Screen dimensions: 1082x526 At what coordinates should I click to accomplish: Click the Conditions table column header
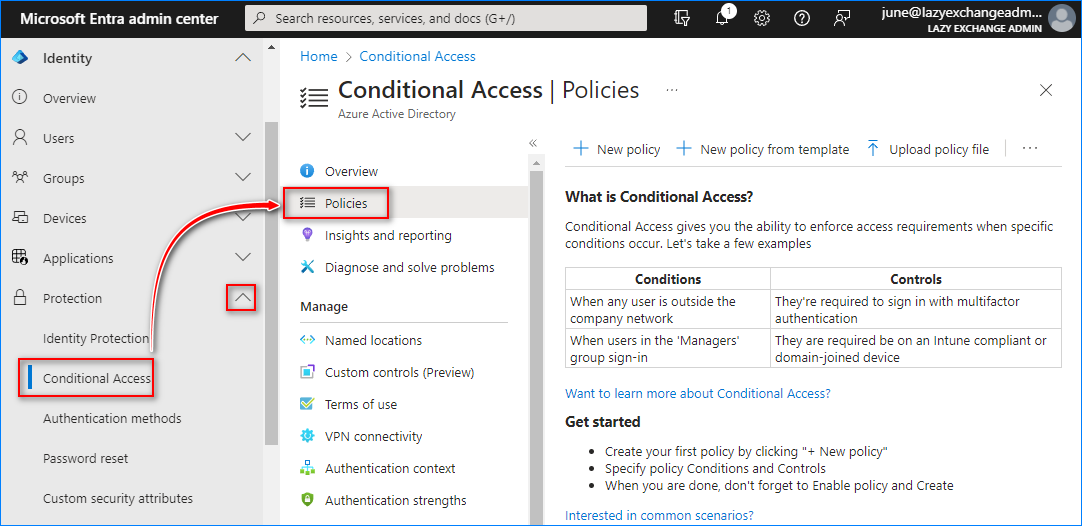click(x=668, y=280)
